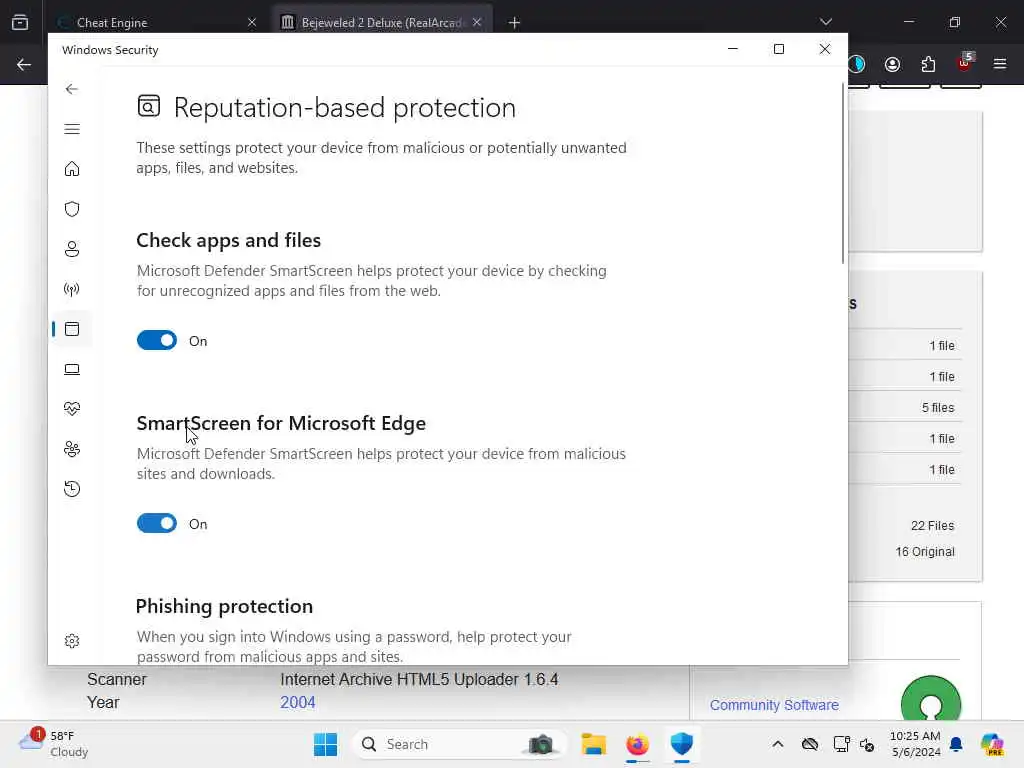Open the 2004 year link
1024x768 pixels.
pyautogui.click(x=298, y=702)
